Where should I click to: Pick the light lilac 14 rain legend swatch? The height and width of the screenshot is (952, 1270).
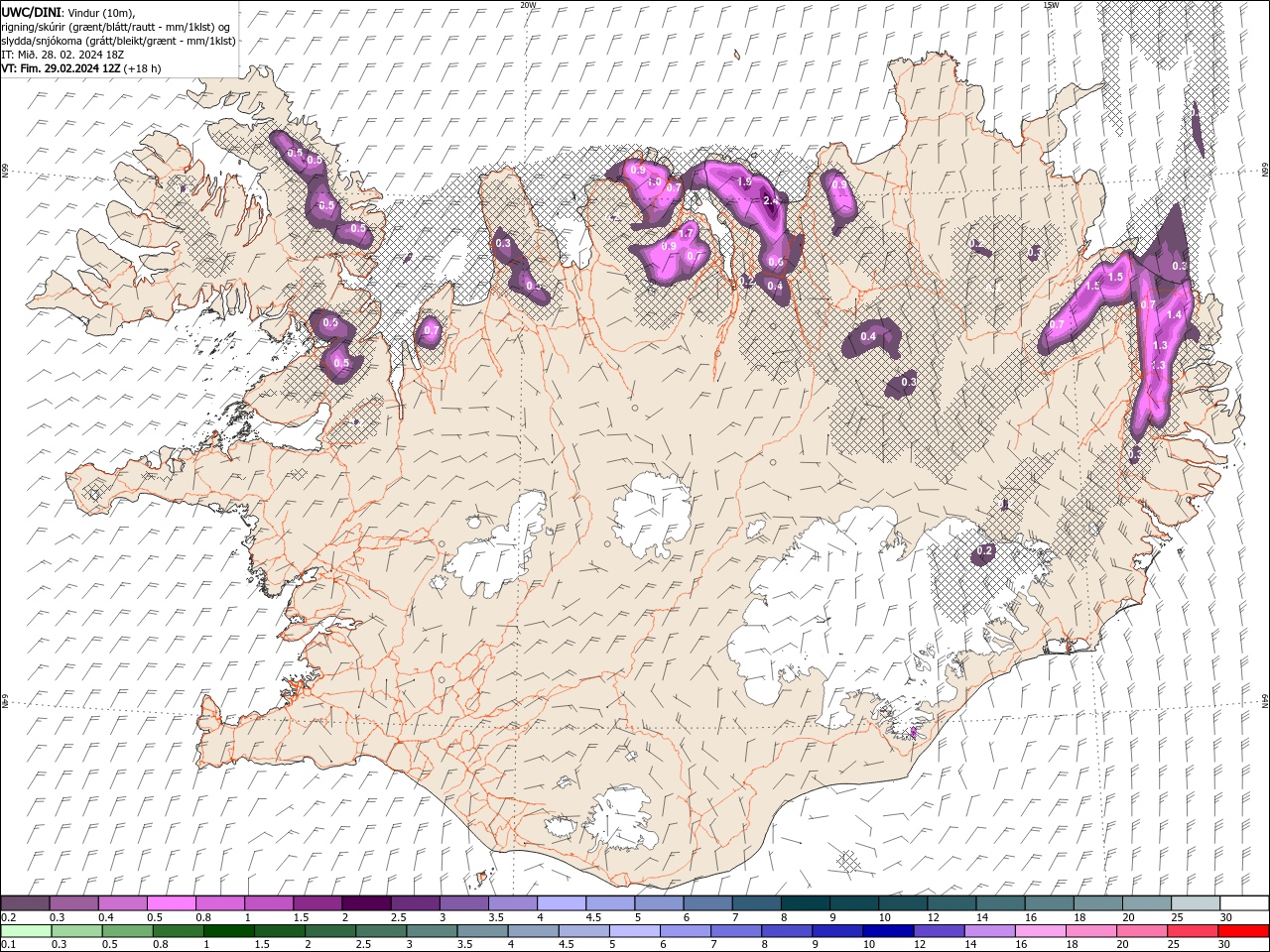coord(989,931)
